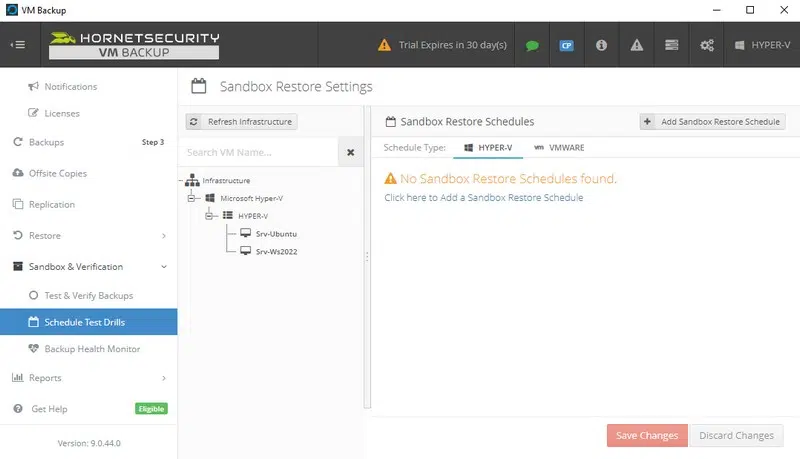Click the Sandbox Restore Settings calendar icon
The width and height of the screenshot is (800, 459).
click(x=198, y=86)
